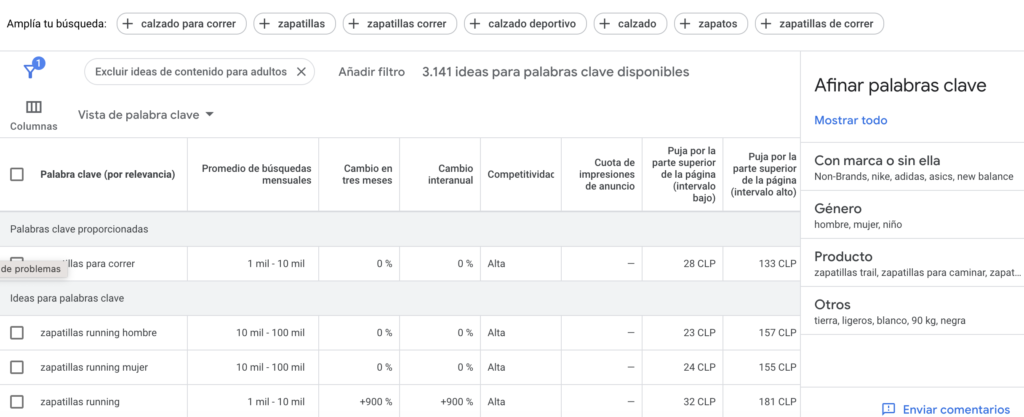Open the filter funnel icon

point(31,71)
